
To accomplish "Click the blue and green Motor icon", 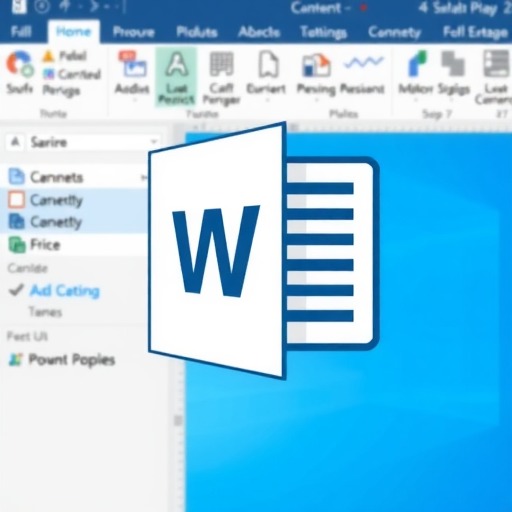I will pos(417,63).
